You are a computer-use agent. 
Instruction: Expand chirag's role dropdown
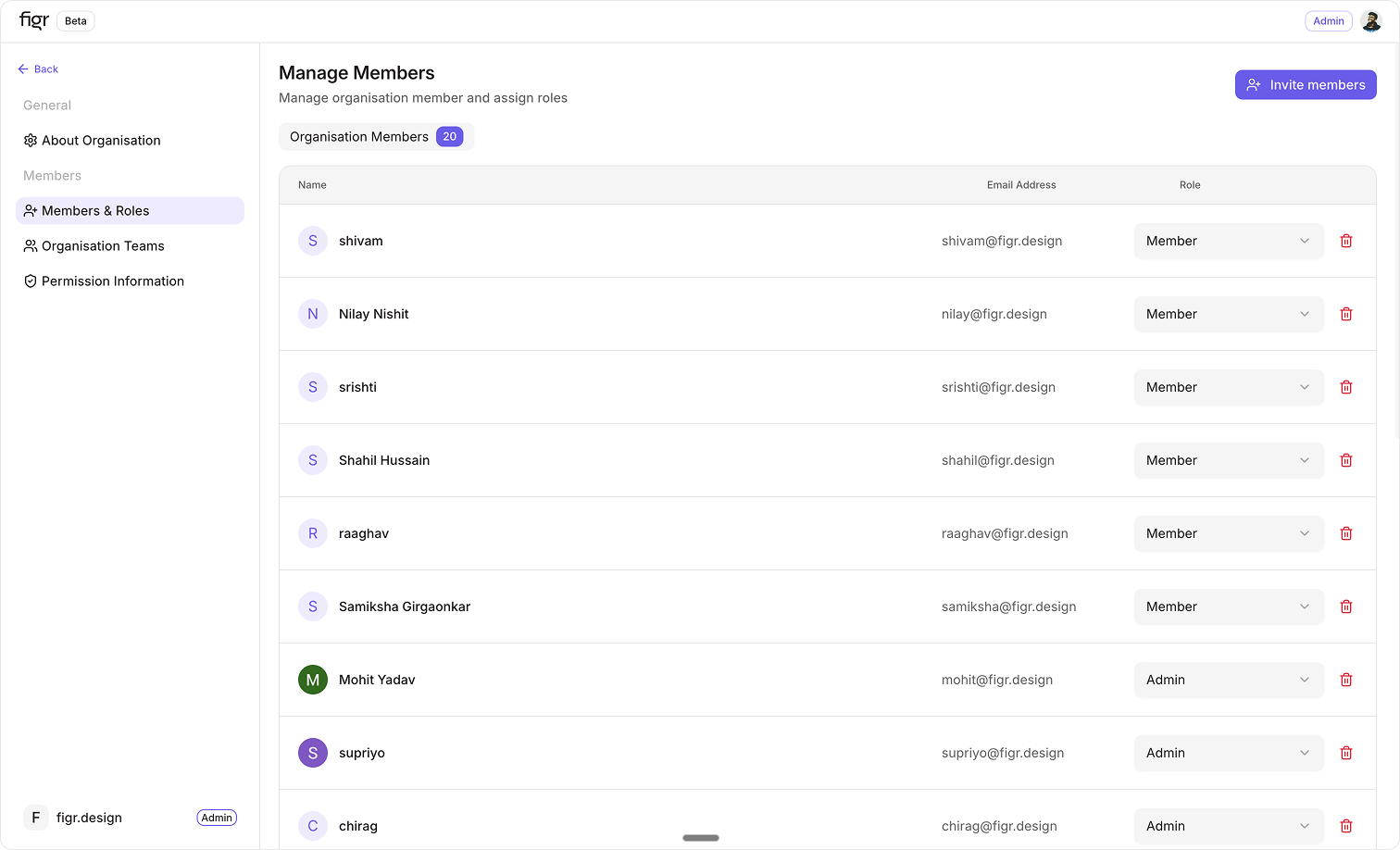(x=1229, y=826)
